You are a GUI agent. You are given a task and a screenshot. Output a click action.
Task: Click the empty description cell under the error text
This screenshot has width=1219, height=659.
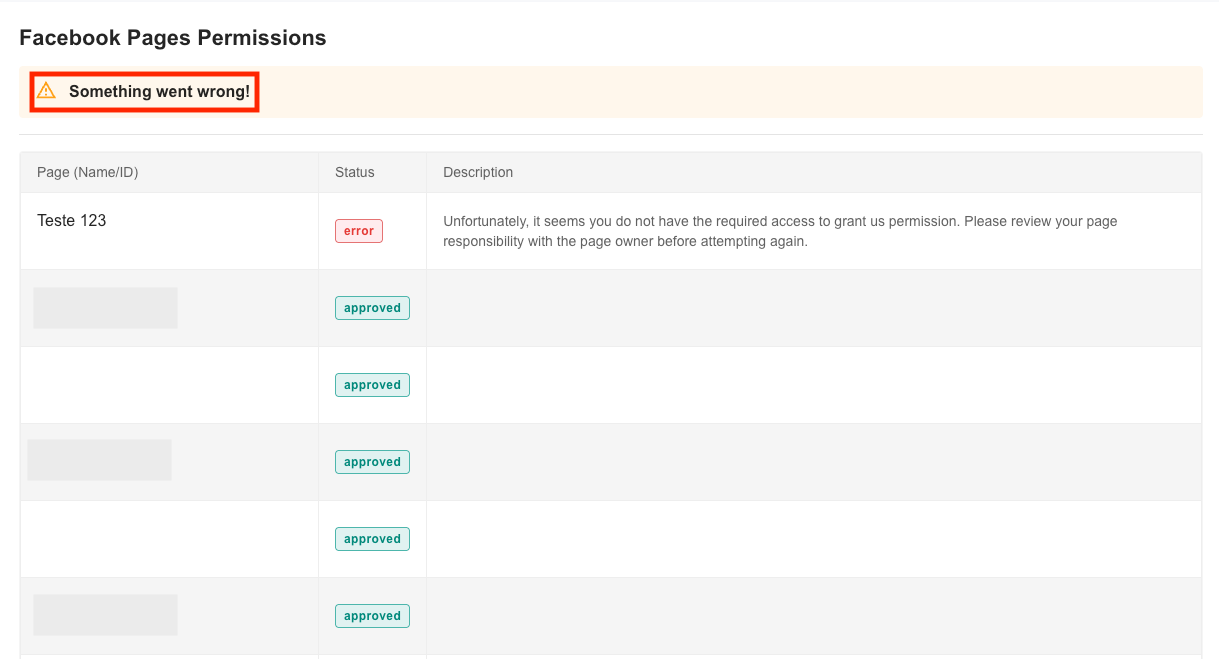pyautogui.click(x=813, y=308)
